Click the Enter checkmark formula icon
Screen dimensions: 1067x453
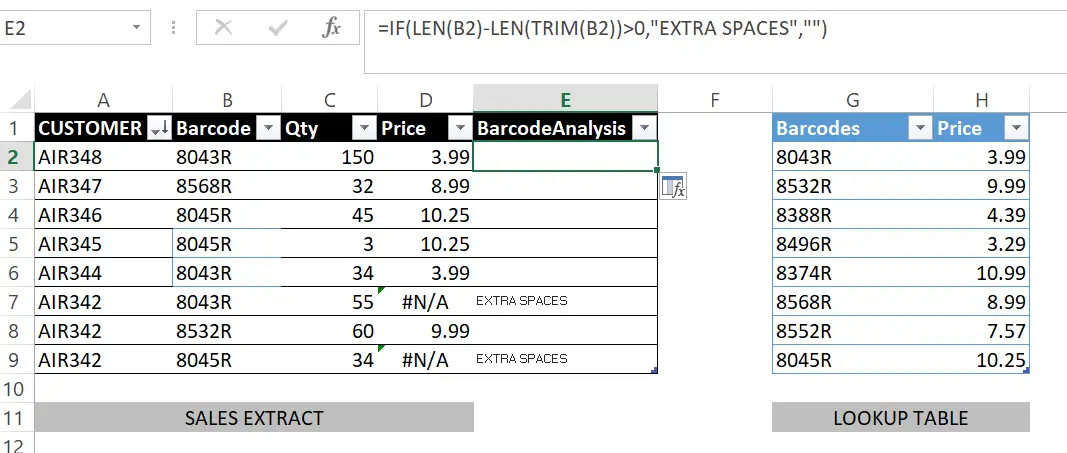point(278,28)
